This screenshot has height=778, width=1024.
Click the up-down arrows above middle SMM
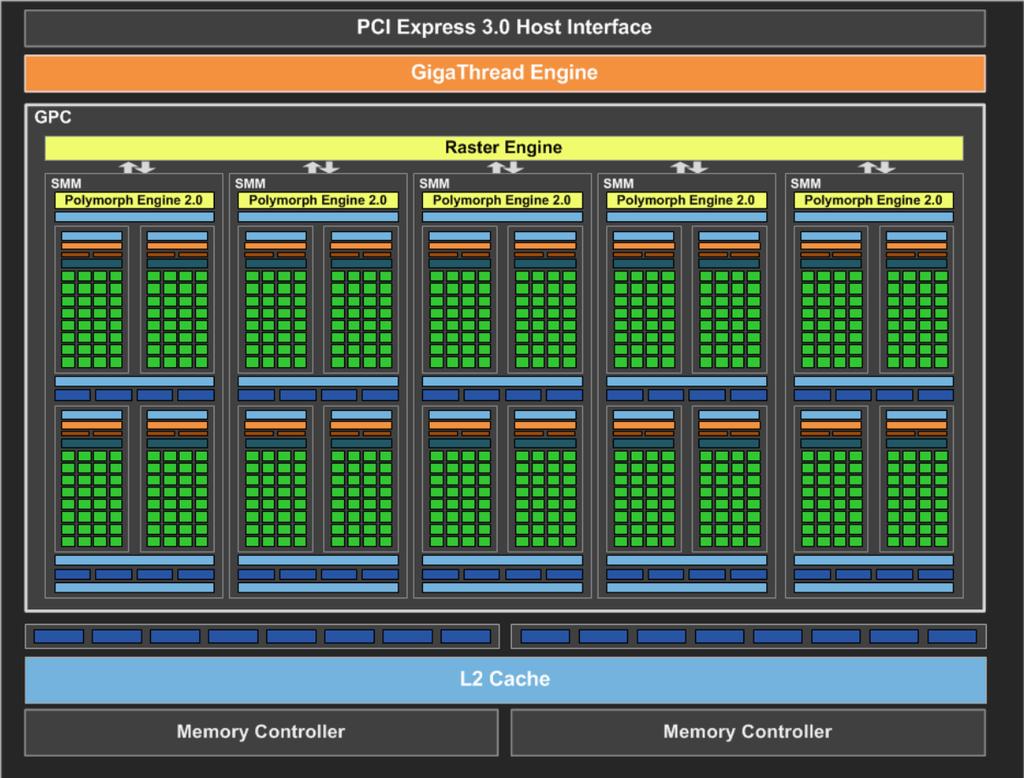pyautogui.click(x=505, y=167)
